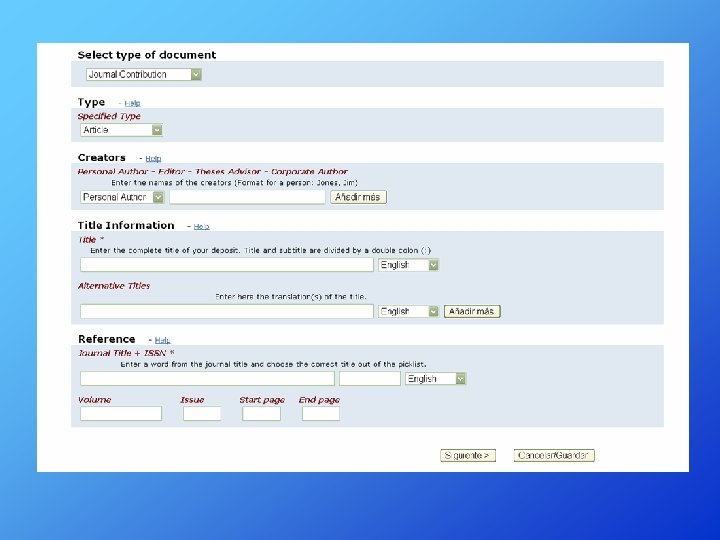
Task: Open the Title language dropdown
Action: [x=408, y=265]
